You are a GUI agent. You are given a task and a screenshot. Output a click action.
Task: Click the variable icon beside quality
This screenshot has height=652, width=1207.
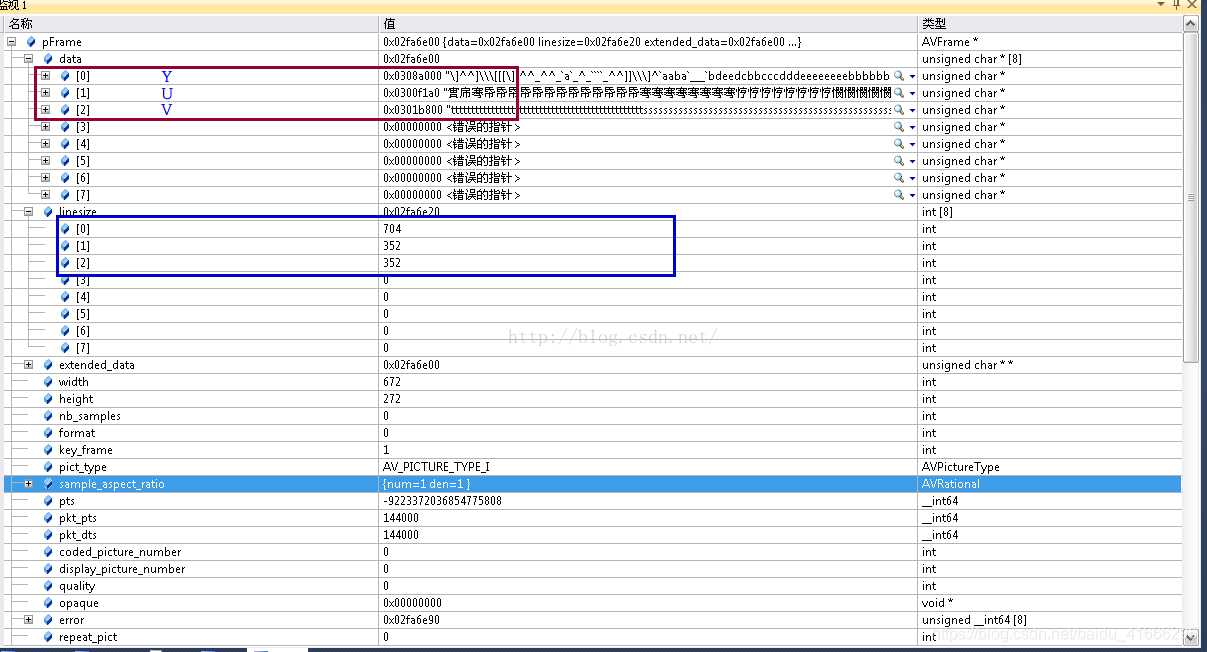pyautogui.click(x=48, y=586)
